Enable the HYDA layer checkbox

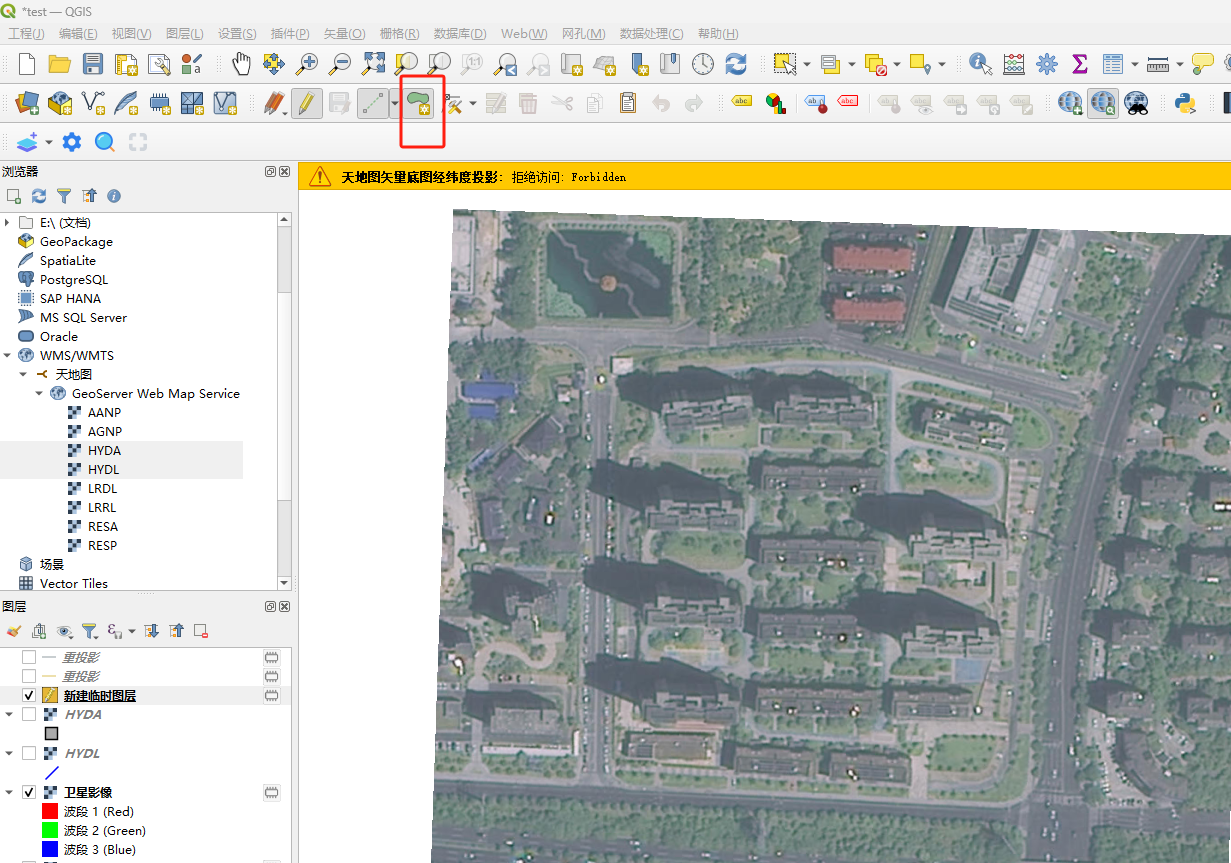pyautogui.click(x=29, y=715)
